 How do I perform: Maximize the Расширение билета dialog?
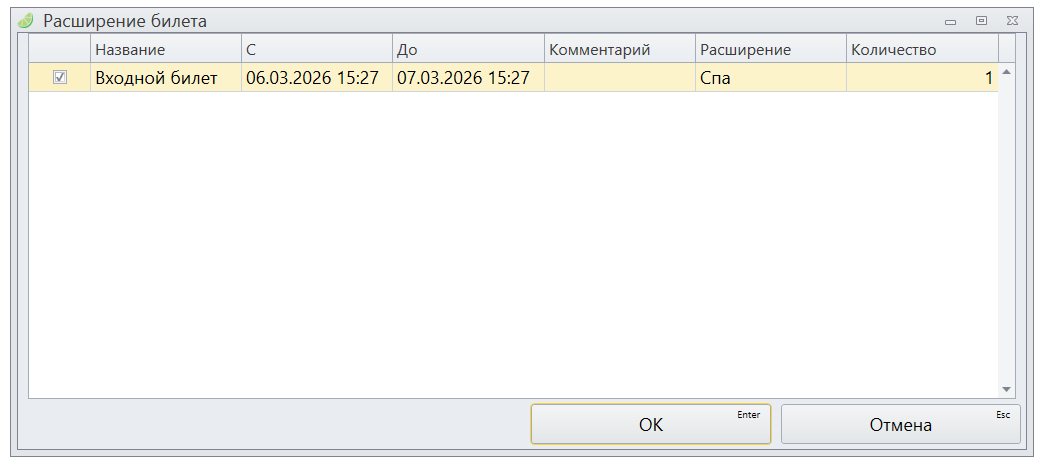pos(981,20)
